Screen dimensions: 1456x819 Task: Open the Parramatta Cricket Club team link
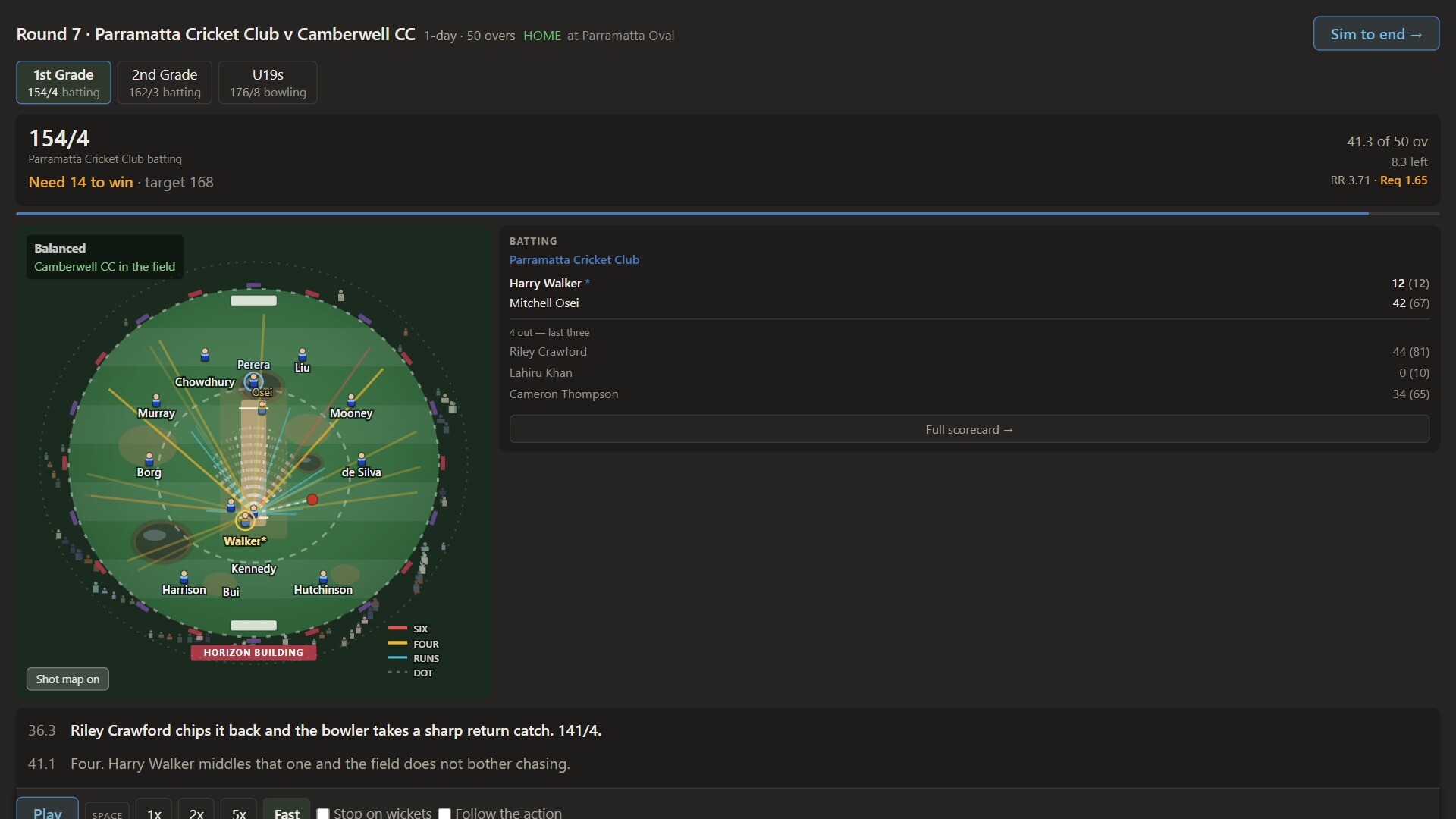pyautogui.click(x=574, y=259)
